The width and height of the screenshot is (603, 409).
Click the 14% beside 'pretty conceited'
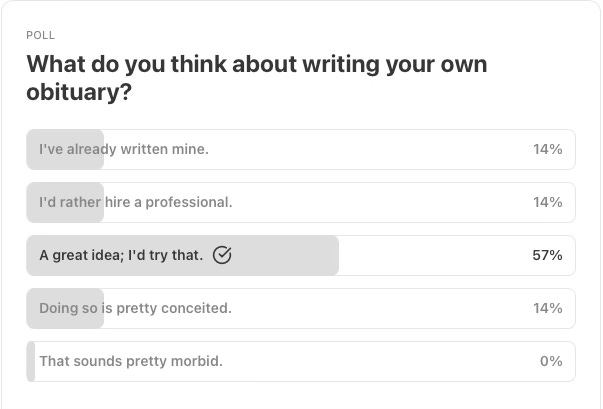pyautogui.click(x=548, y=308)
